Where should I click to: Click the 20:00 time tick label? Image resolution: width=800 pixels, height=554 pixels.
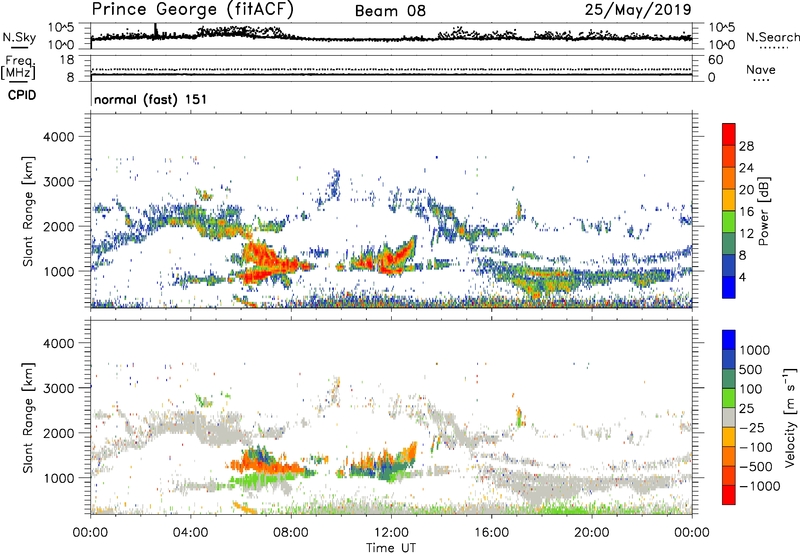(591, 533)
